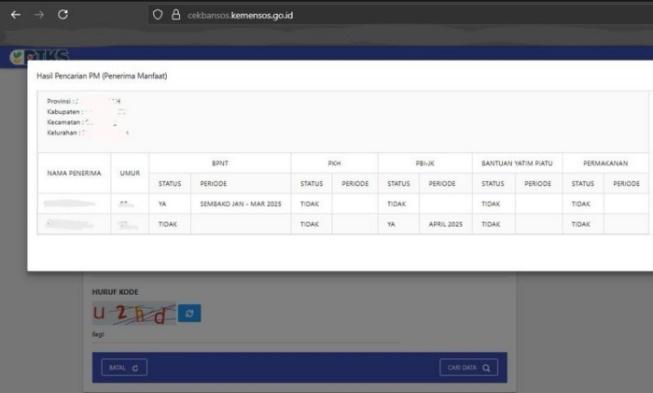The width and height of the screenshot is (653, 393).
Task: Click the PERIODE subheader under PERMAKANAN
Action: click(626, 184)
